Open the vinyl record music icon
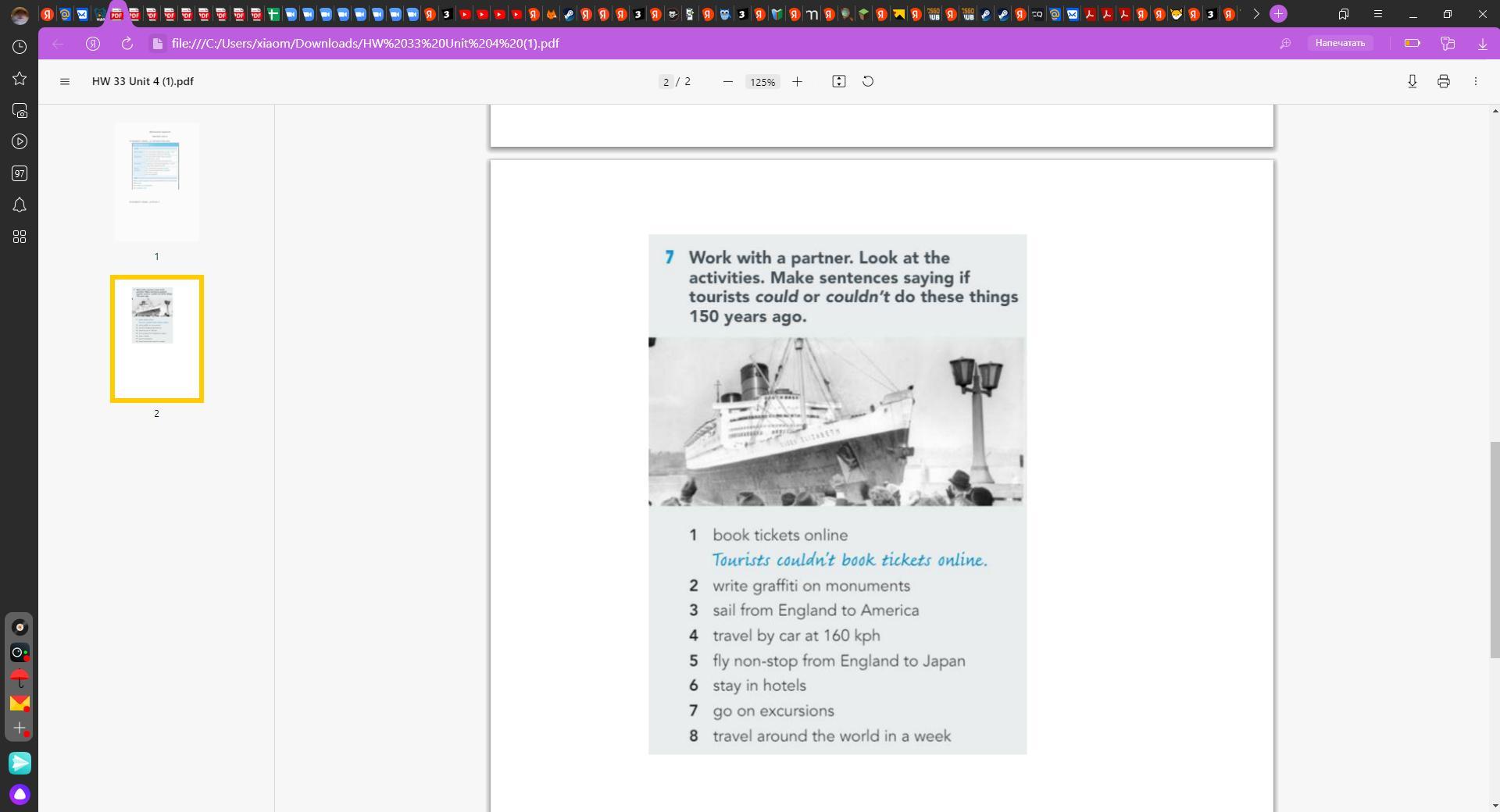The image size is (1500, 812). 20,627
